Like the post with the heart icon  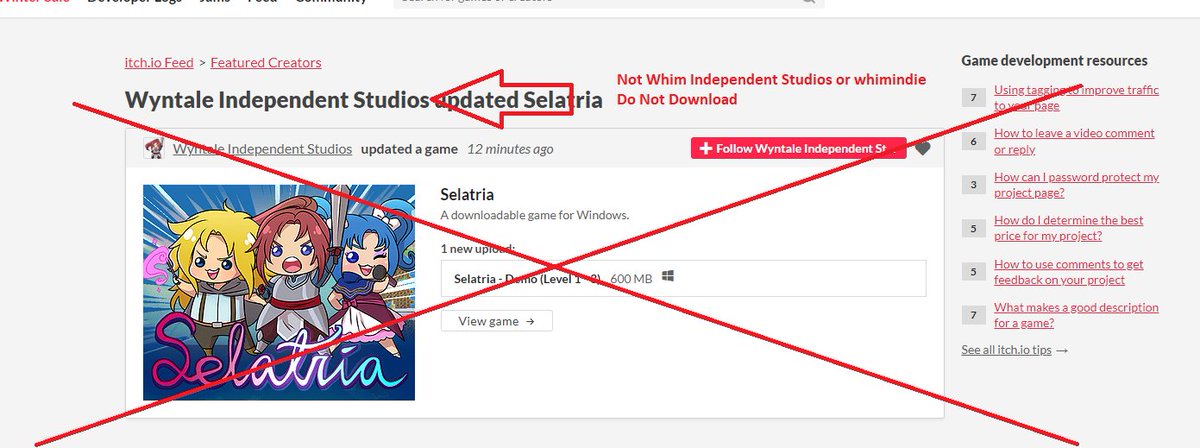(x=922, y=149)
